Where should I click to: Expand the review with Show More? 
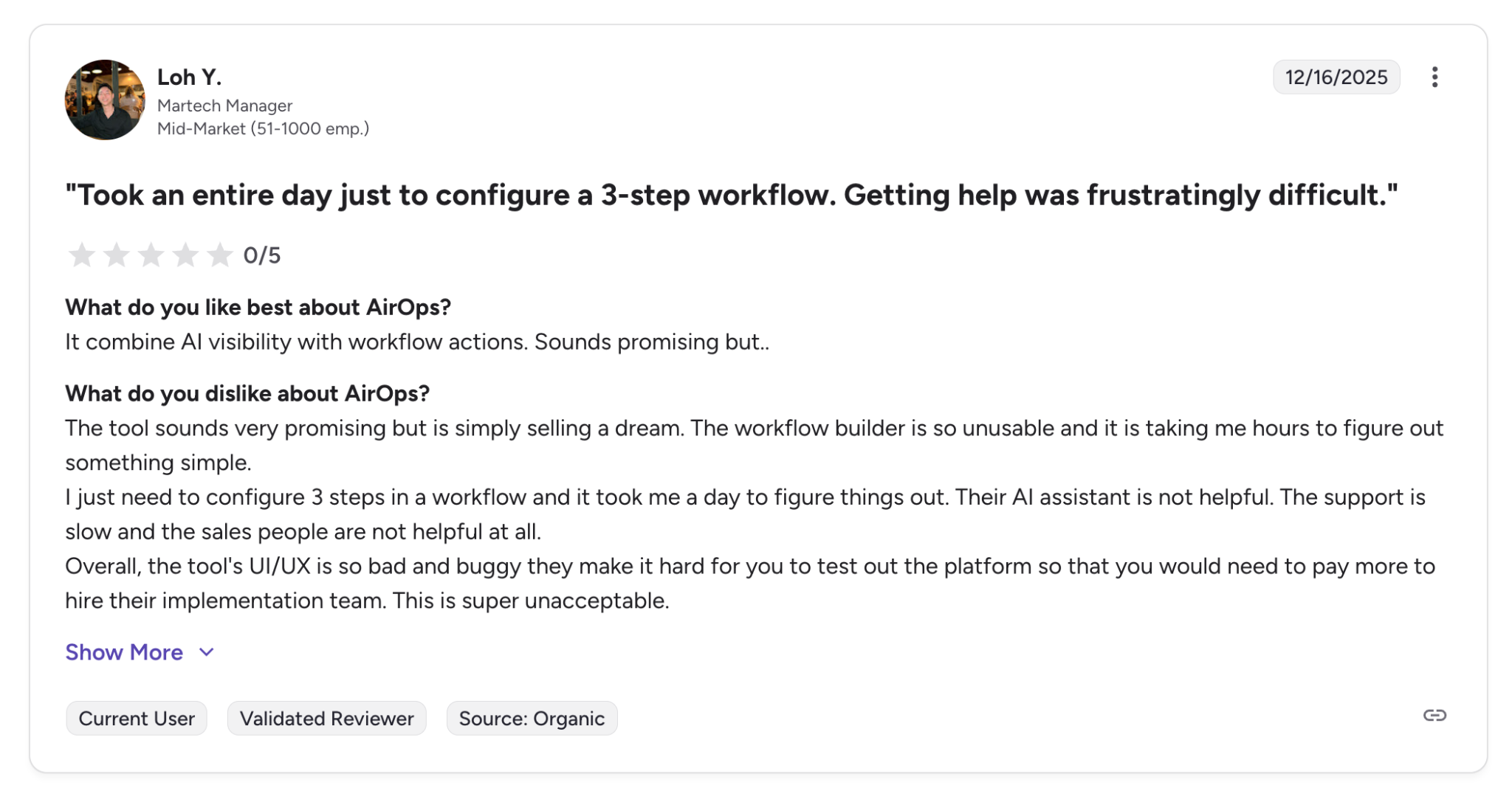[x=124, y=652]
